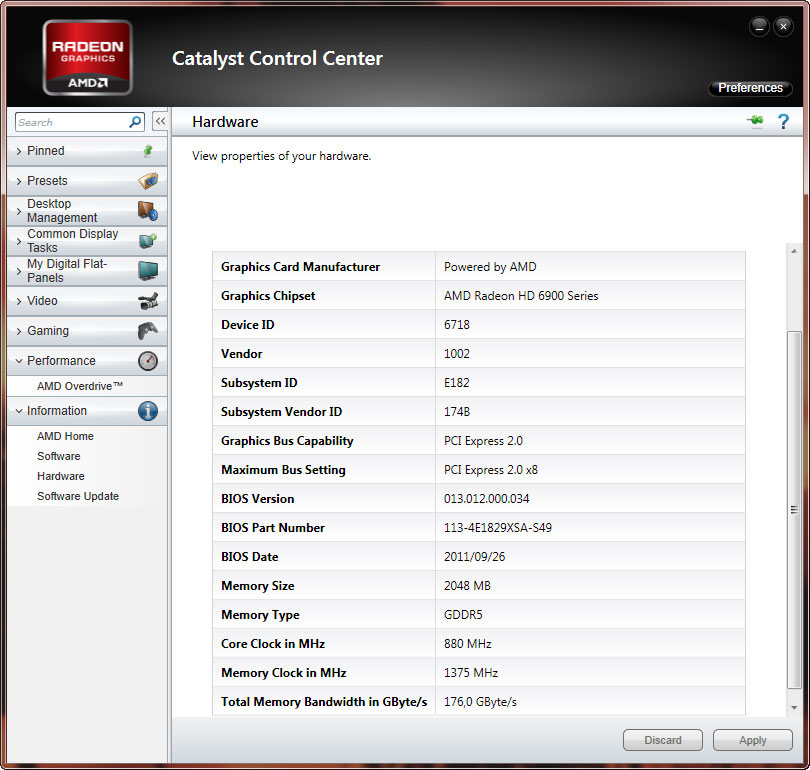Click the 'Total Memory Bandwidth in GByte/s' label
The image size is (810, 770).
tap(324, 702)
